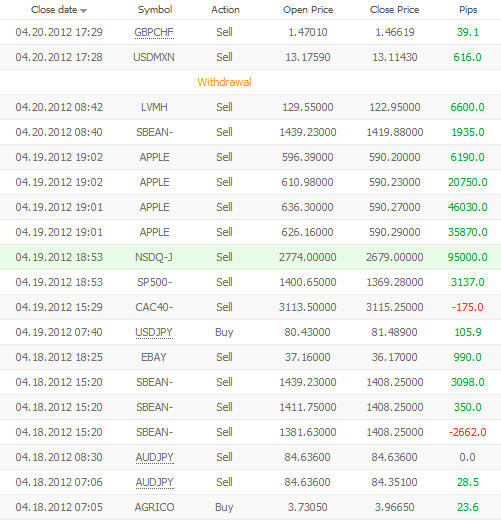Click the Buy action in the AGRICO row

point(224,507)
